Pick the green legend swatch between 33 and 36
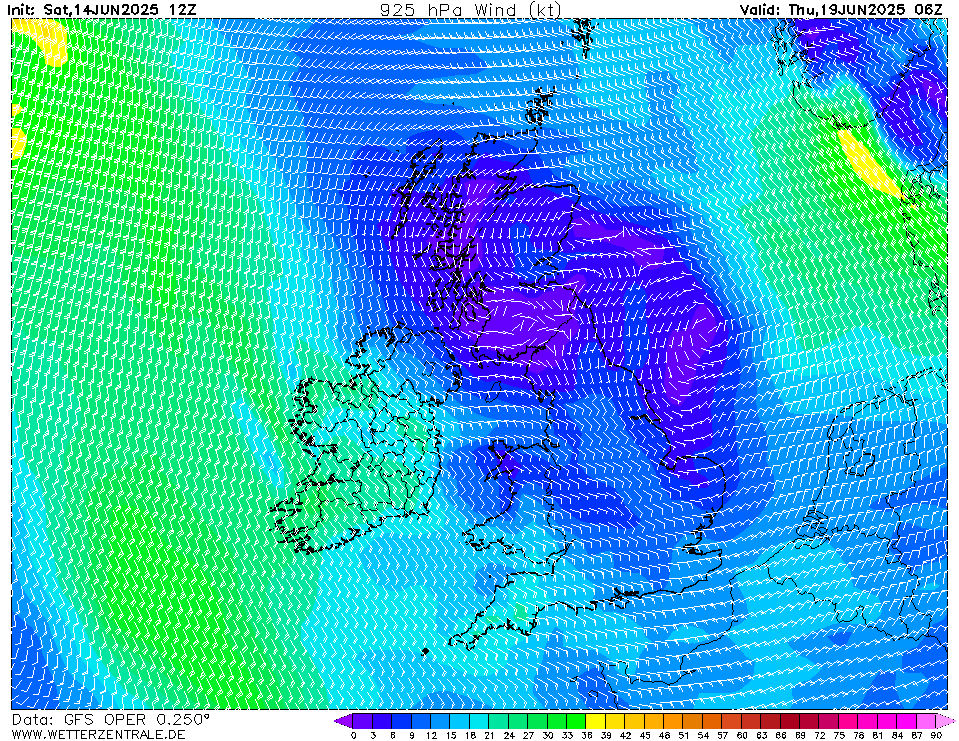The image size is (959, 741). click(576, 721)
